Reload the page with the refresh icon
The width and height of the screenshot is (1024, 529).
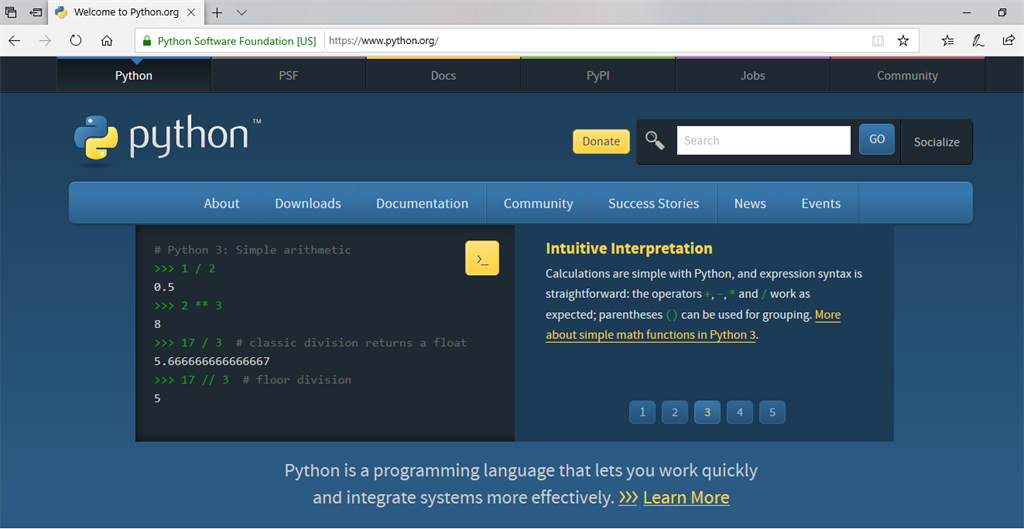coord(76,40)
